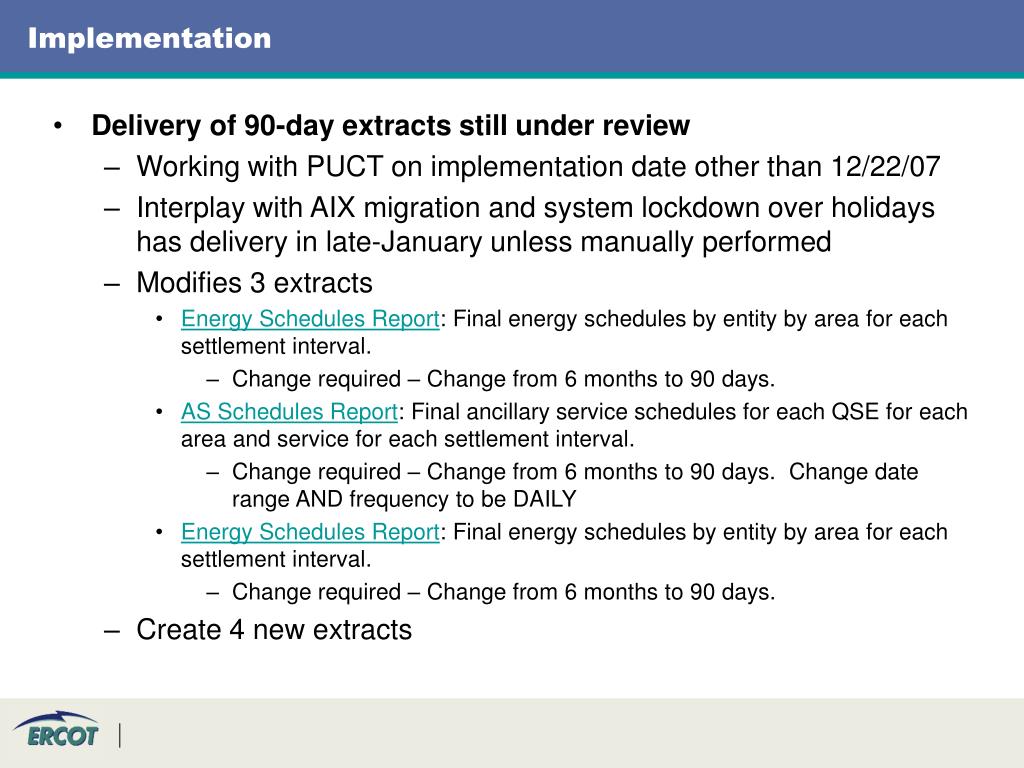Select the 'range AND frequency to be DAILY' line

(x=404, y=499)
